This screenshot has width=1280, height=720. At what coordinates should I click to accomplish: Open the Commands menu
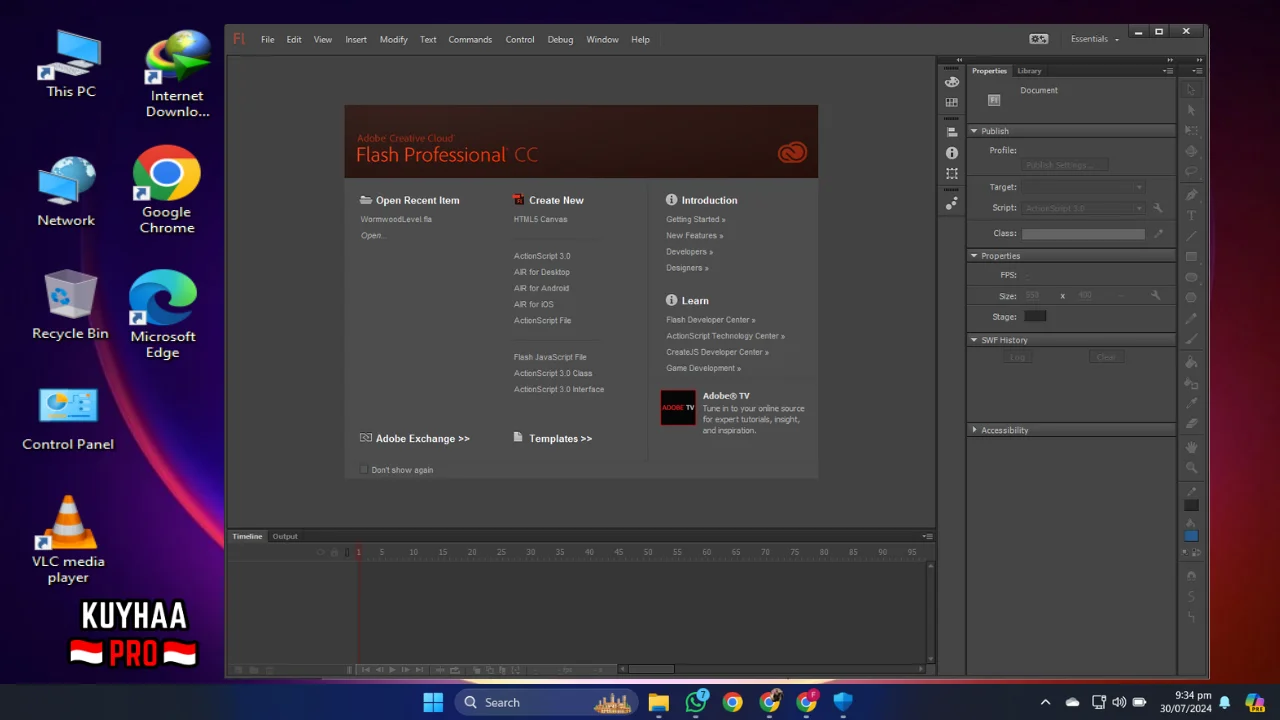point(470,39)
